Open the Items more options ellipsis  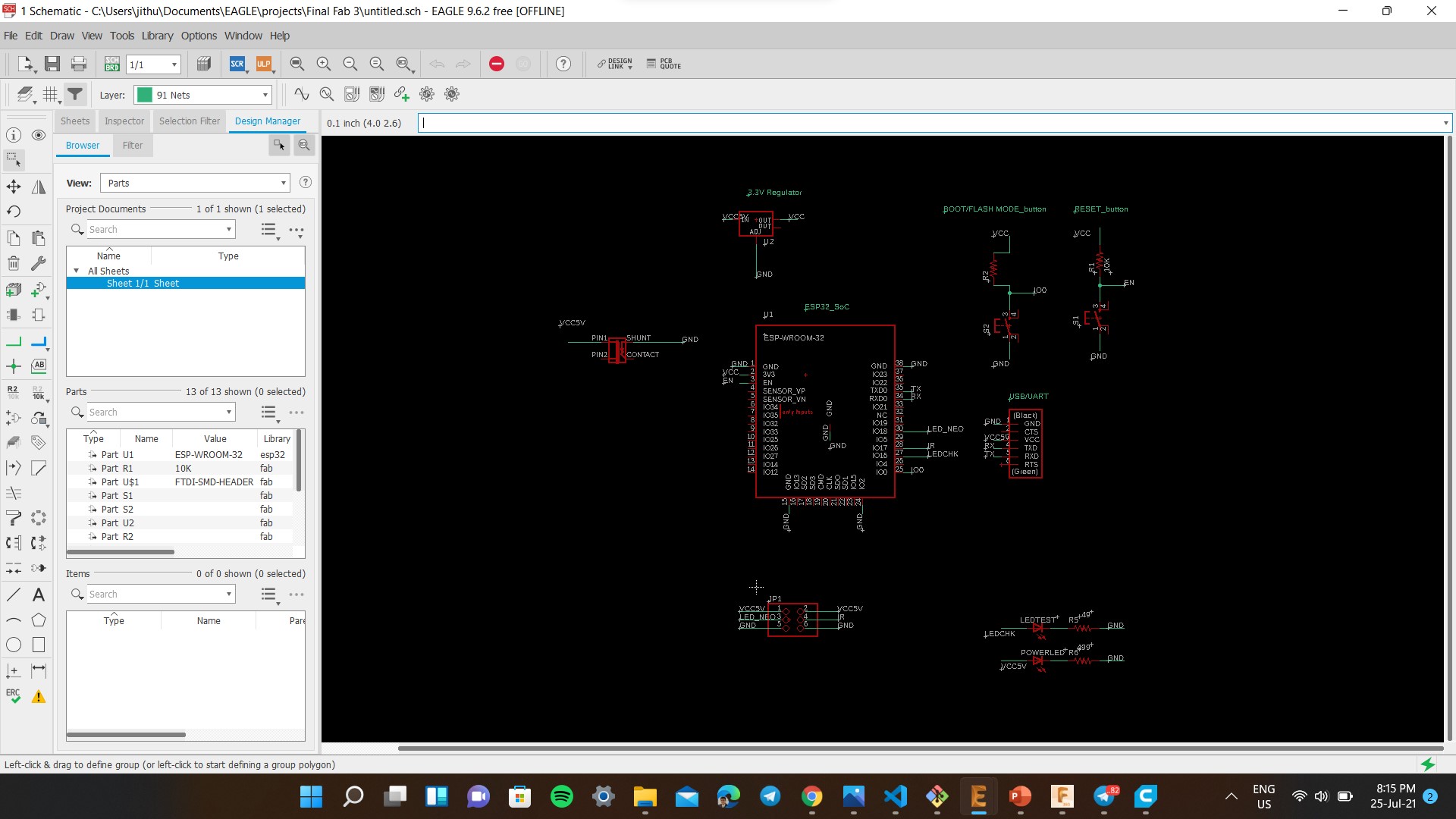coord(297,595)
